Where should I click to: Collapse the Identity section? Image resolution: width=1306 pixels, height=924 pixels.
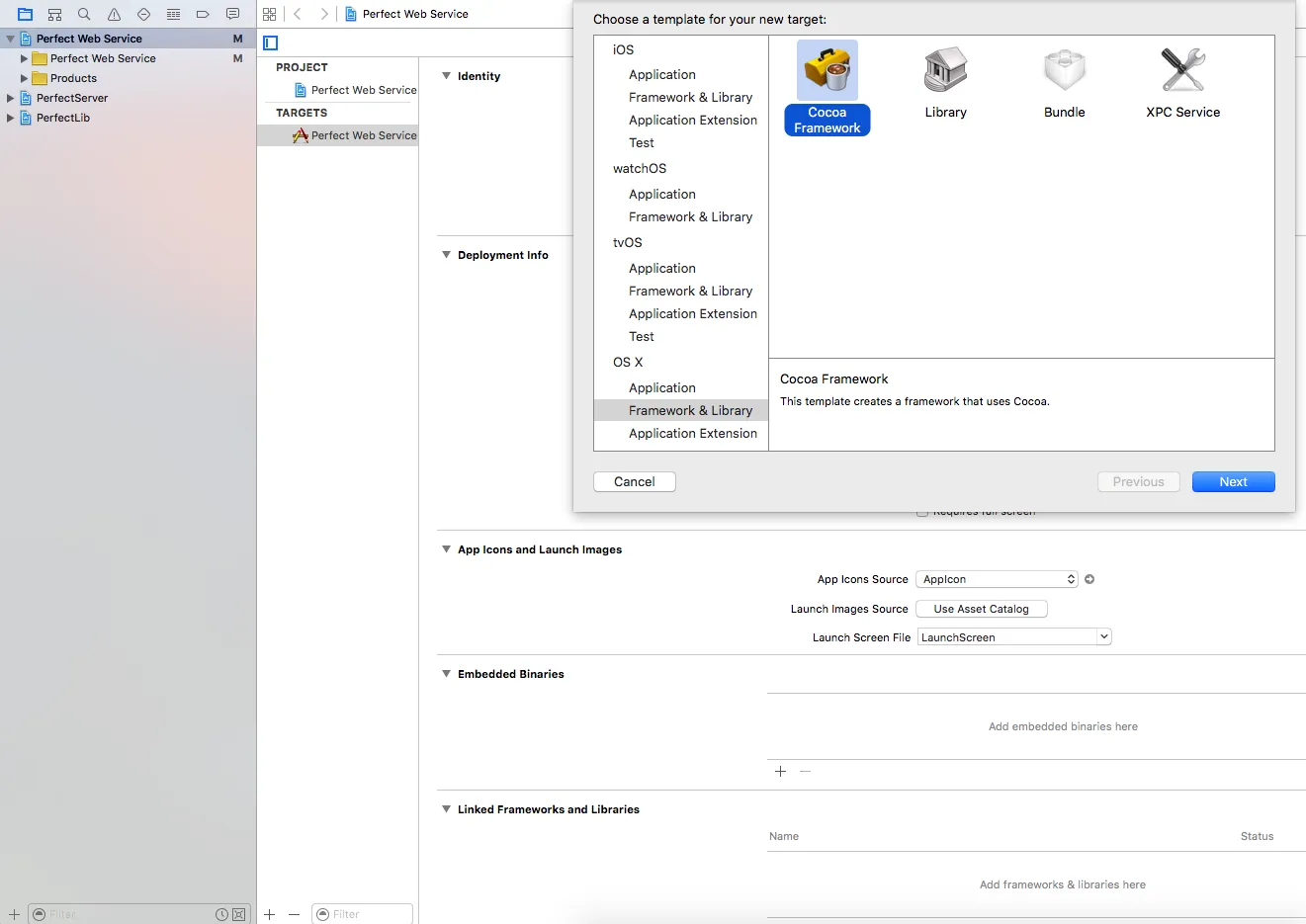(446, 76)
